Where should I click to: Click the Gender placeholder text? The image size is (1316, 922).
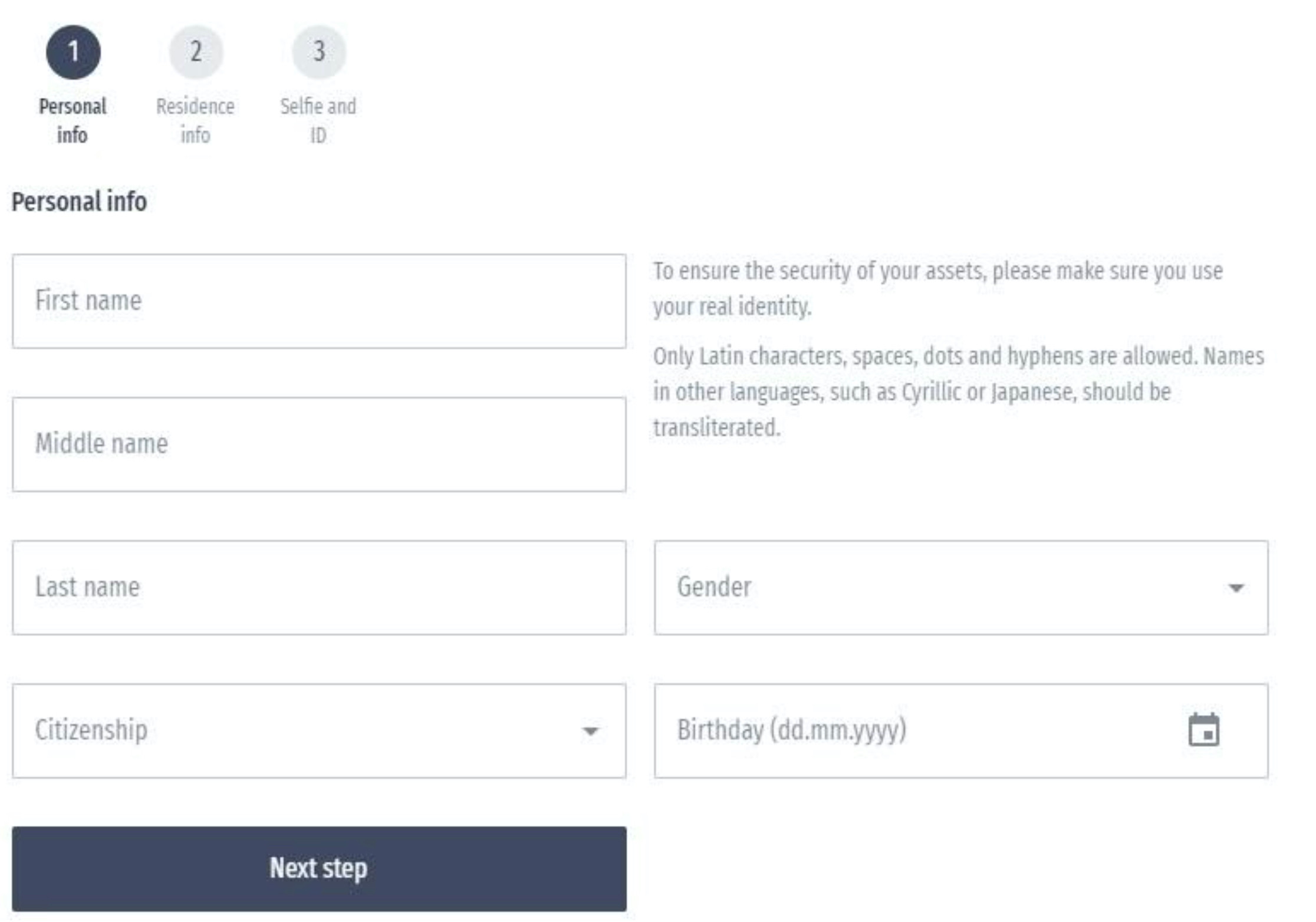point(714,587)
